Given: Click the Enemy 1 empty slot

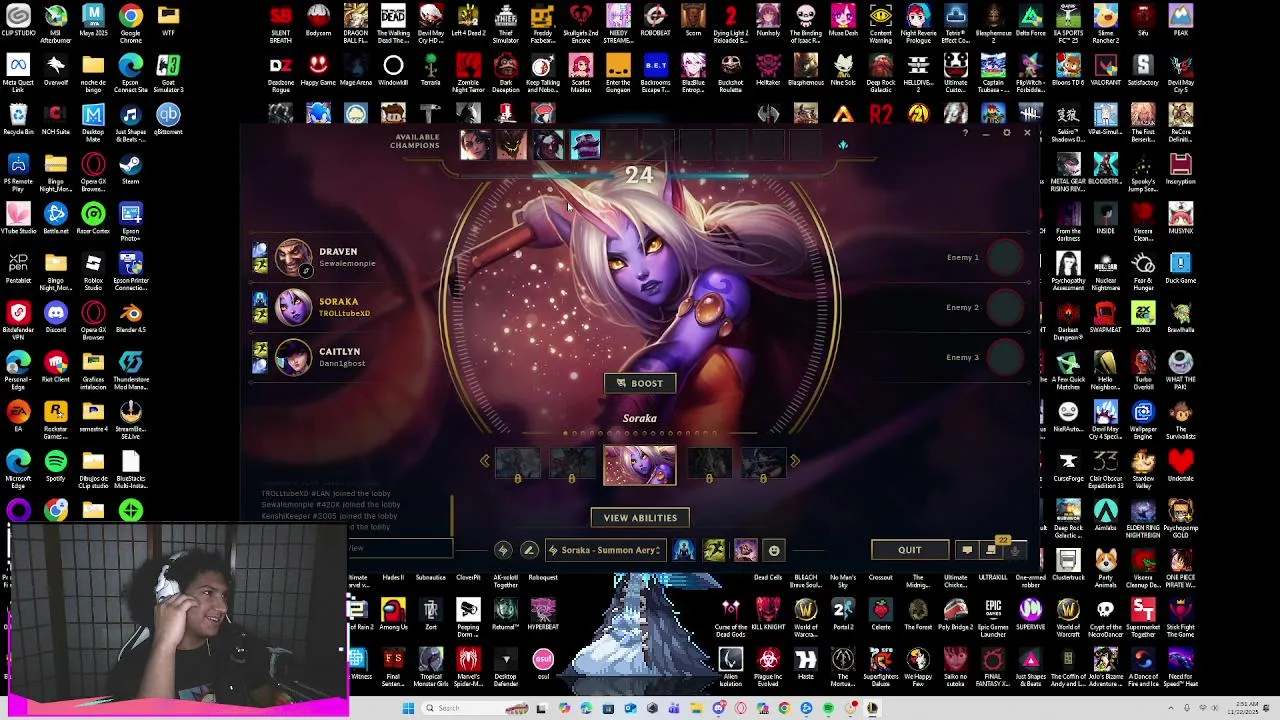Looking at the screenshot, I should coord(1005,258).
